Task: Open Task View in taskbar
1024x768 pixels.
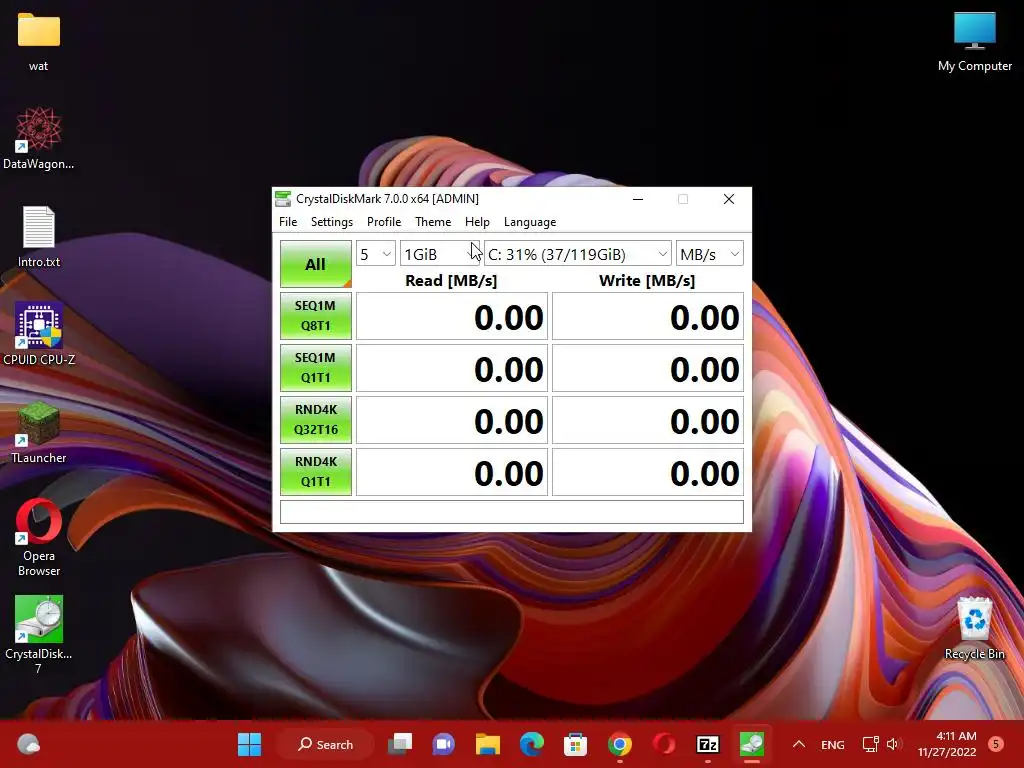Action: 400,744
